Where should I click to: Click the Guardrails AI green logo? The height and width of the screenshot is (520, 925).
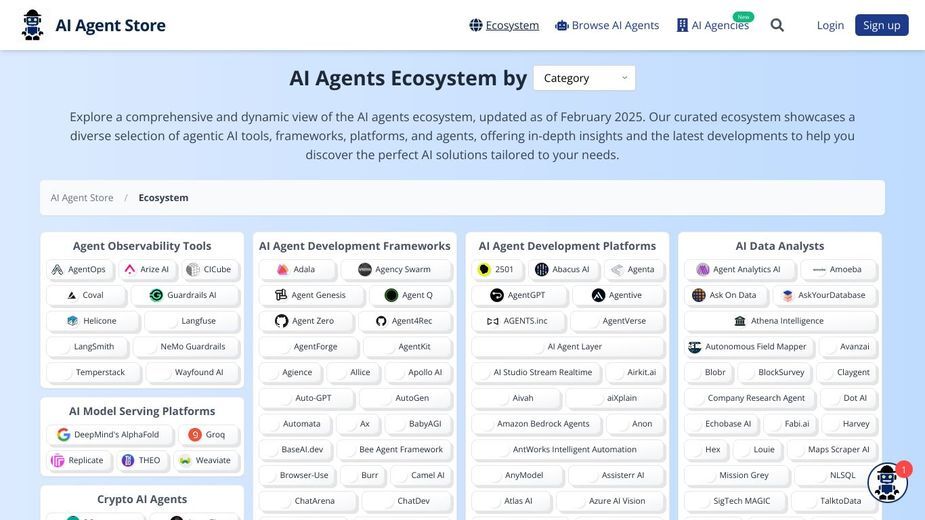tap(156, 295)
